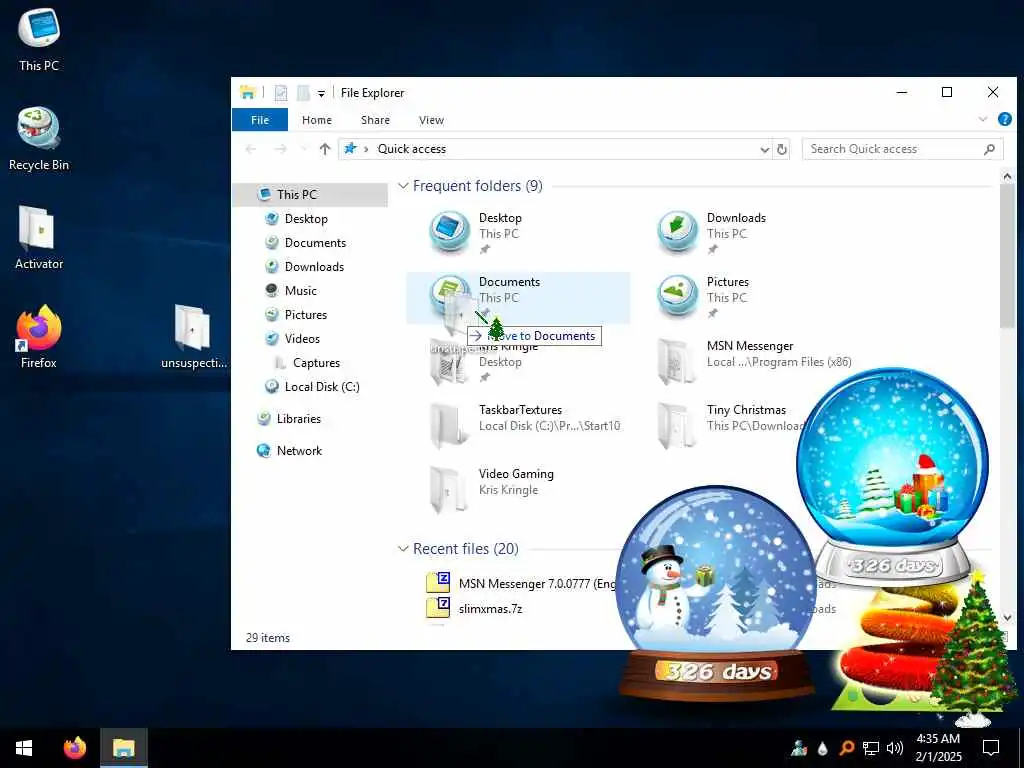This screenshot has width=1024, height=768.
Task: Refresh the Quick access view
Action: (x=782, y=150)
